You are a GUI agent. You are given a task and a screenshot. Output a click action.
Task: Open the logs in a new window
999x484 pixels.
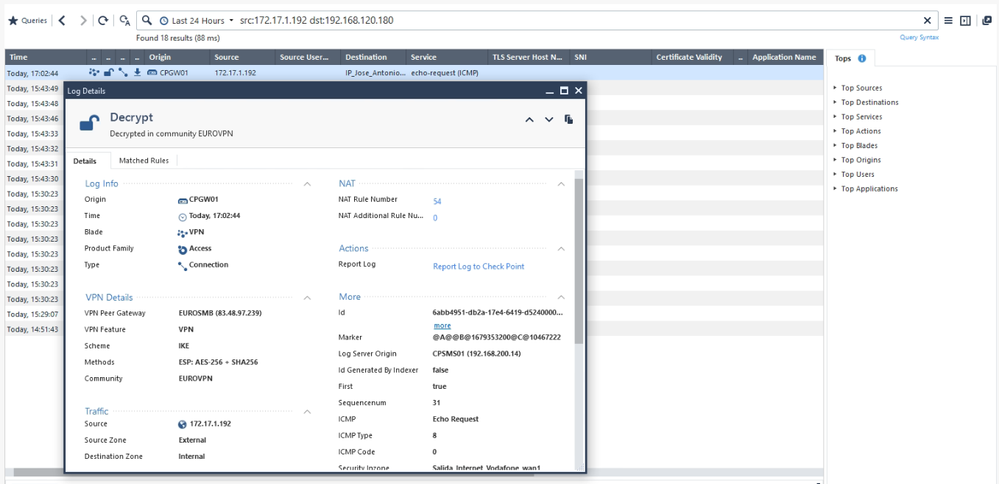987,20
